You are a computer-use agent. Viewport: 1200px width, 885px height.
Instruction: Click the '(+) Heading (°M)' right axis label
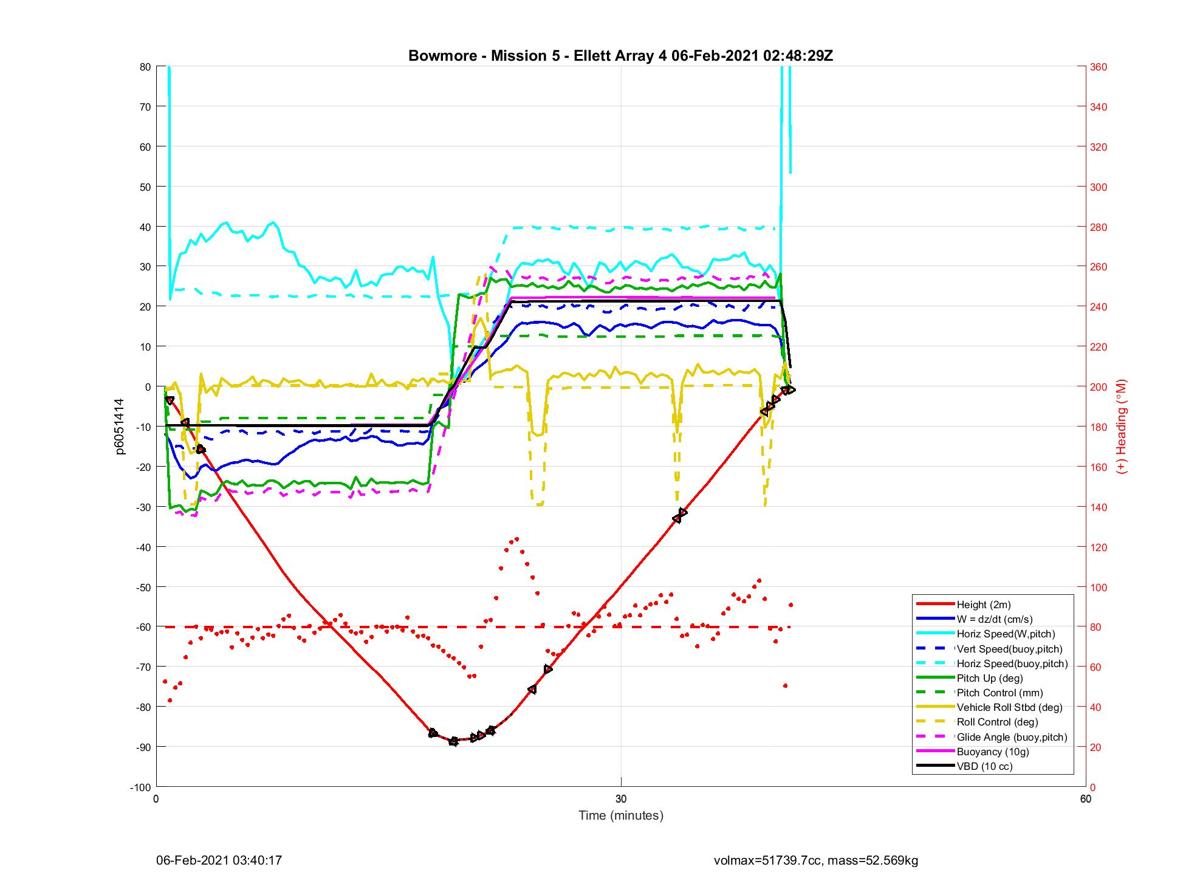(x=1121, y=427)
